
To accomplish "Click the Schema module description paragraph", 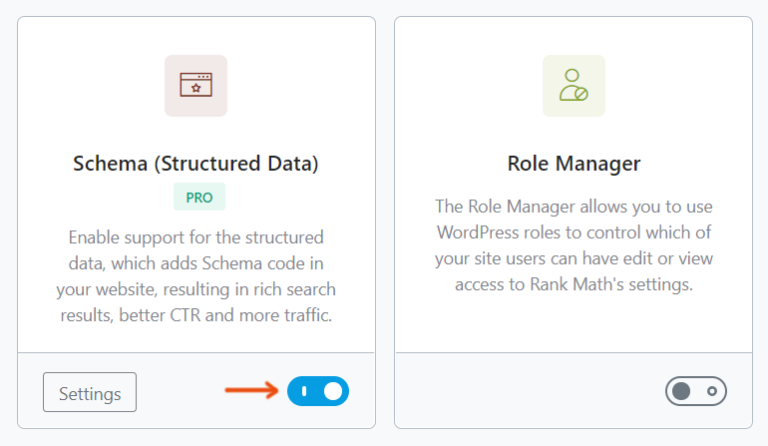I will pyautogui.click(x=196, y=277).
